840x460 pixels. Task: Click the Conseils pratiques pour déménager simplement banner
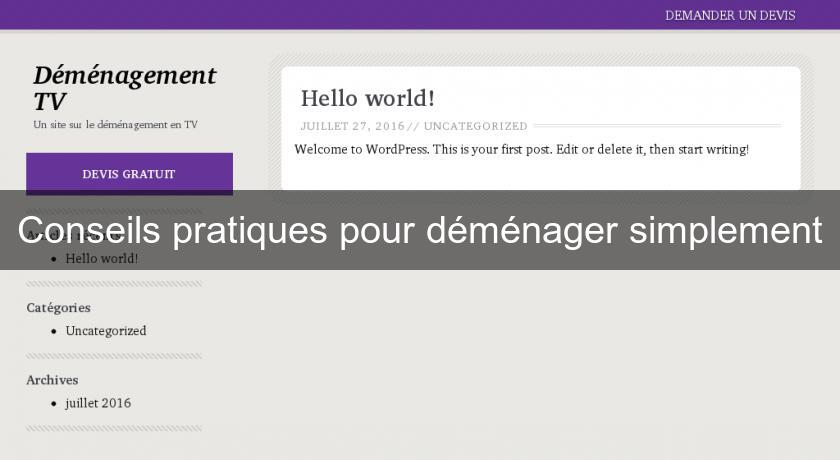420,230
